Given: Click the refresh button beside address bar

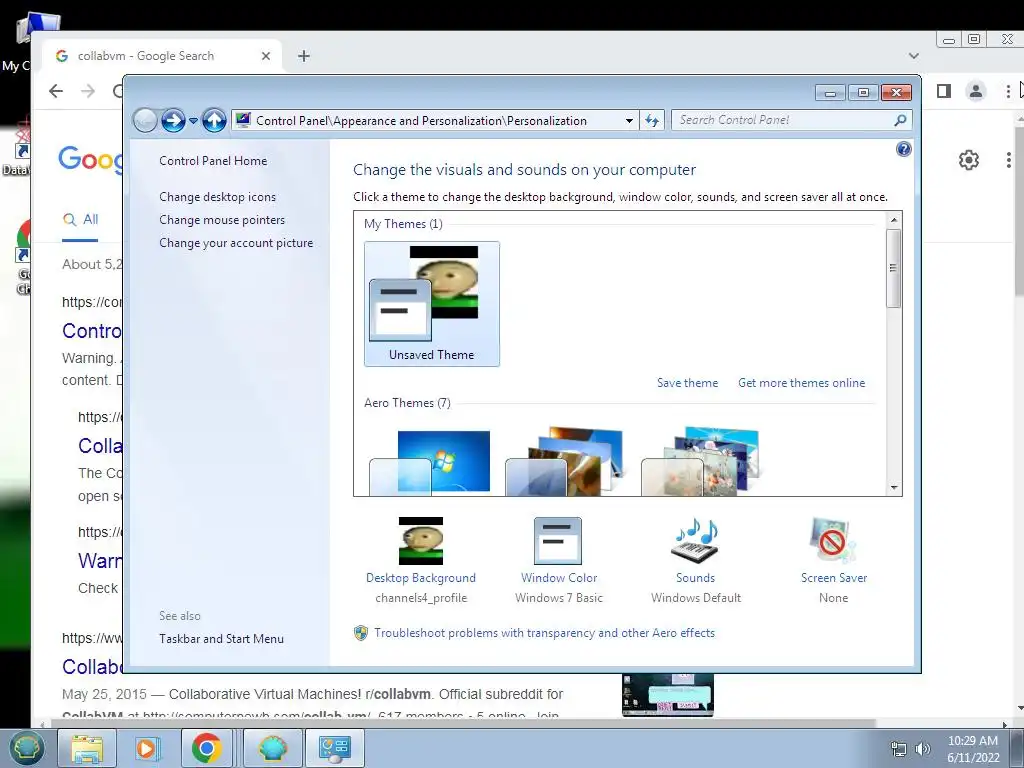Looking at the screenshot, I should click(x=652, y=120).
